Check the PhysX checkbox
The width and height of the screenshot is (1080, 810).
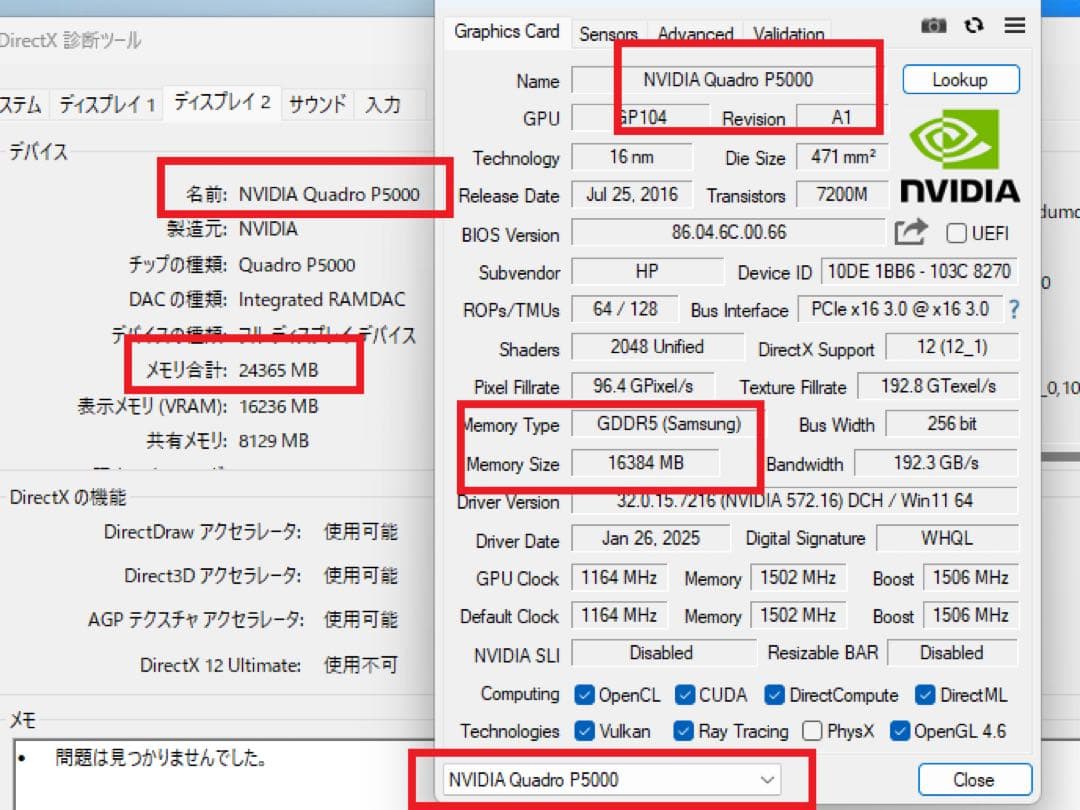(812, 731)
